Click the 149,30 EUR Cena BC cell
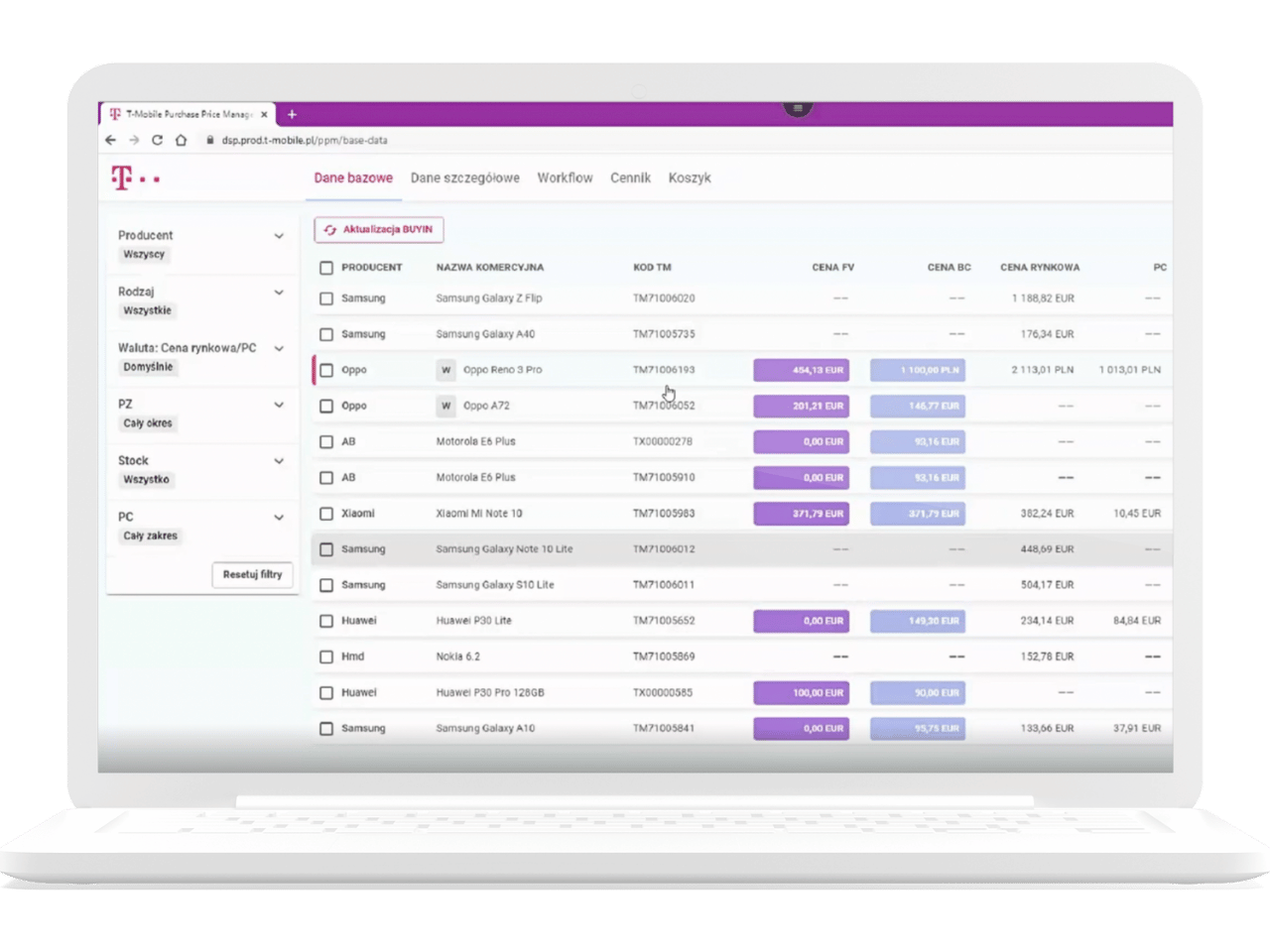This screenshot has width=1270, height=952. [x=918, y=621]
